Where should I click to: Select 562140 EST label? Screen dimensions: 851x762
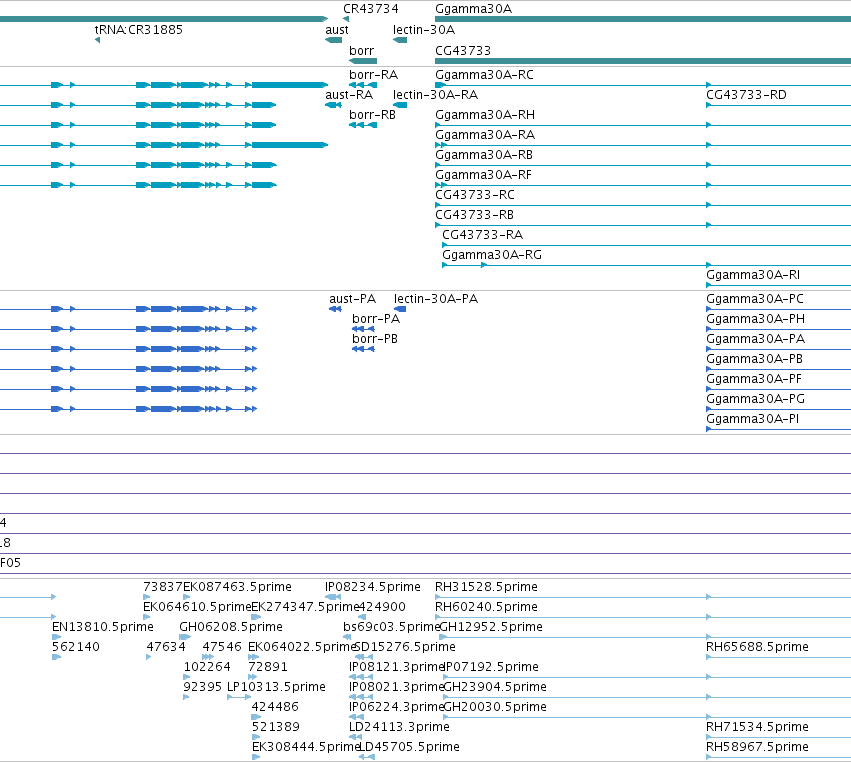coord(76,647)
